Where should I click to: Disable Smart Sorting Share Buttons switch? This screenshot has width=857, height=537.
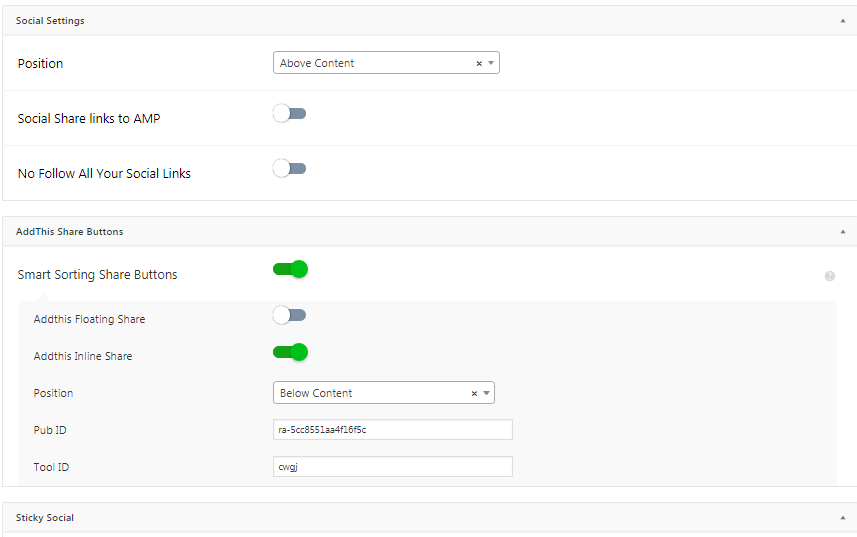[290, 269]
